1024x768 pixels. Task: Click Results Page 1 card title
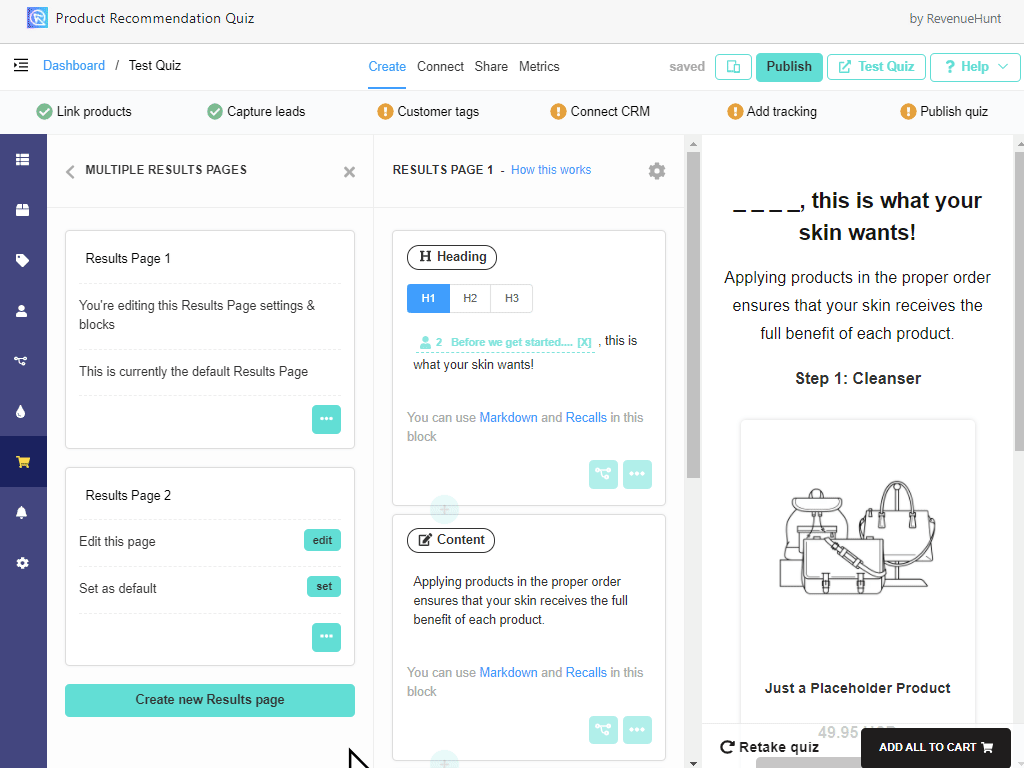(128, 259)
